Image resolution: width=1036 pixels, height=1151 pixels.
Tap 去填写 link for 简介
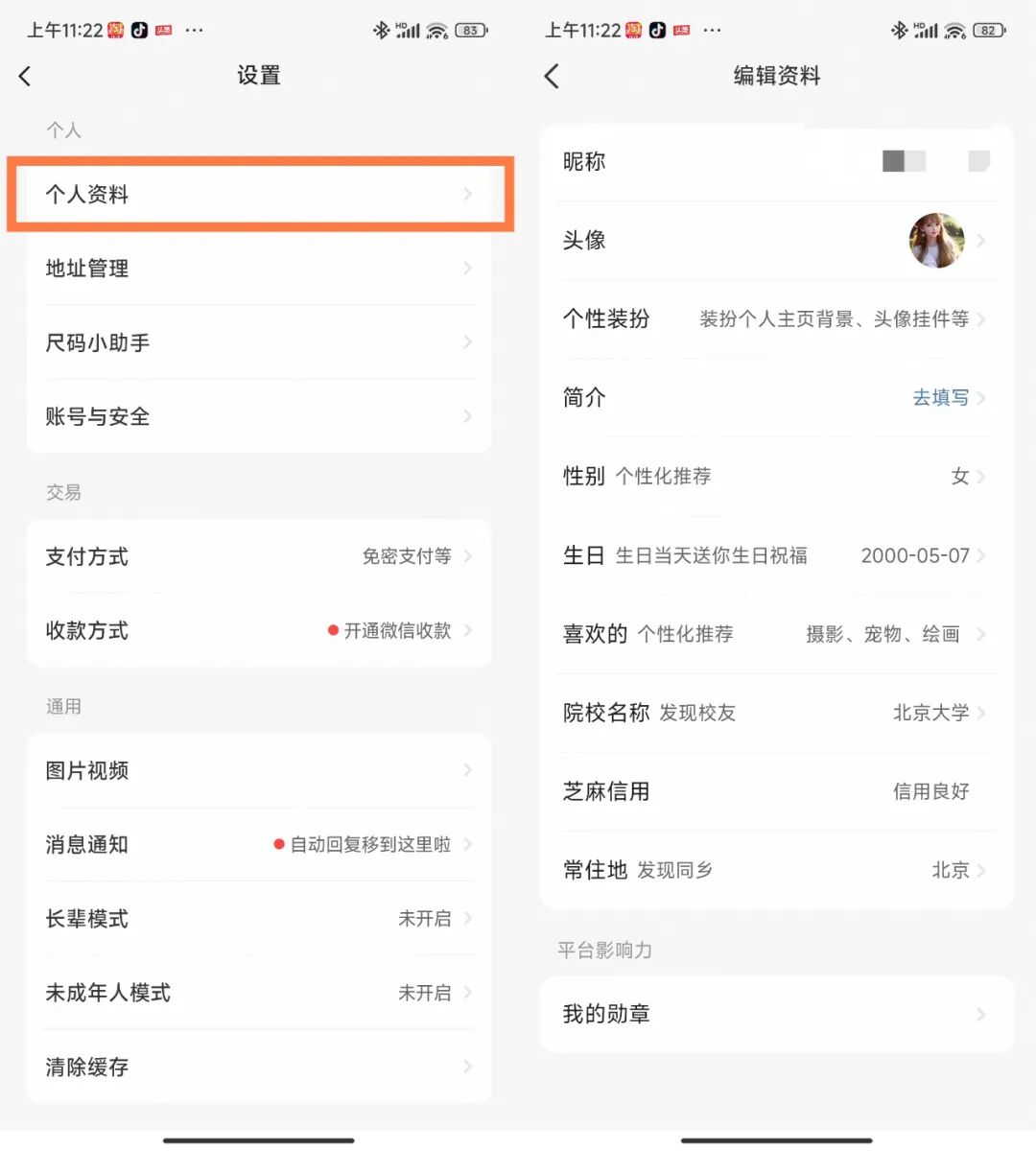[x=940, y=398]
